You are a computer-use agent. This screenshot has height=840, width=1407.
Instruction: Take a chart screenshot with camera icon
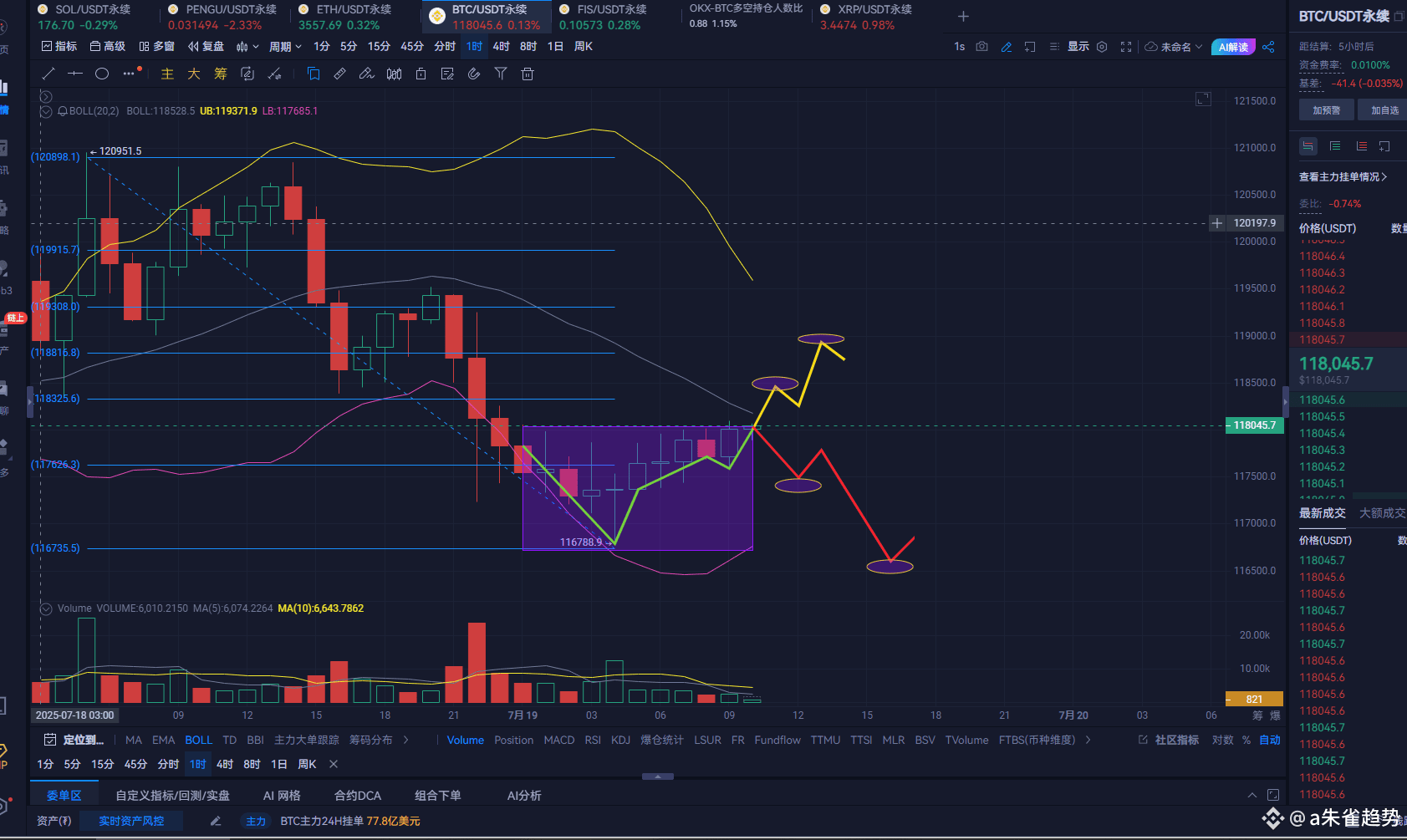[982, 47]
